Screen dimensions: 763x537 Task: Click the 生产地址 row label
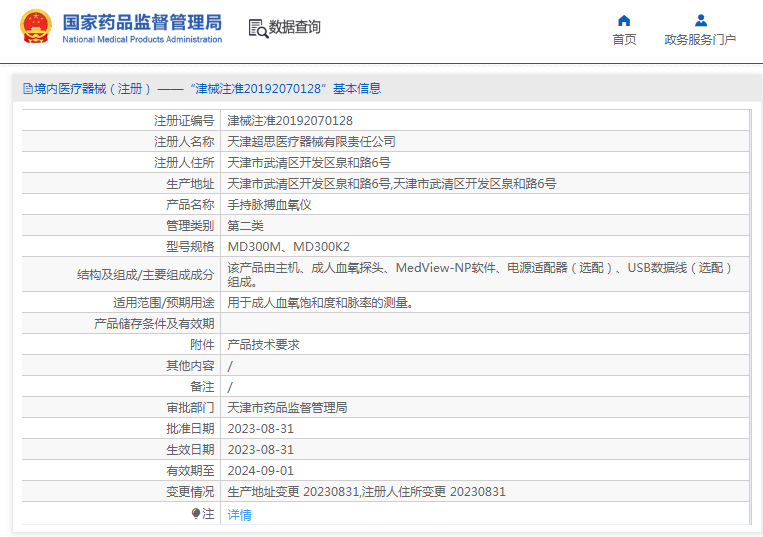[190, 183]
